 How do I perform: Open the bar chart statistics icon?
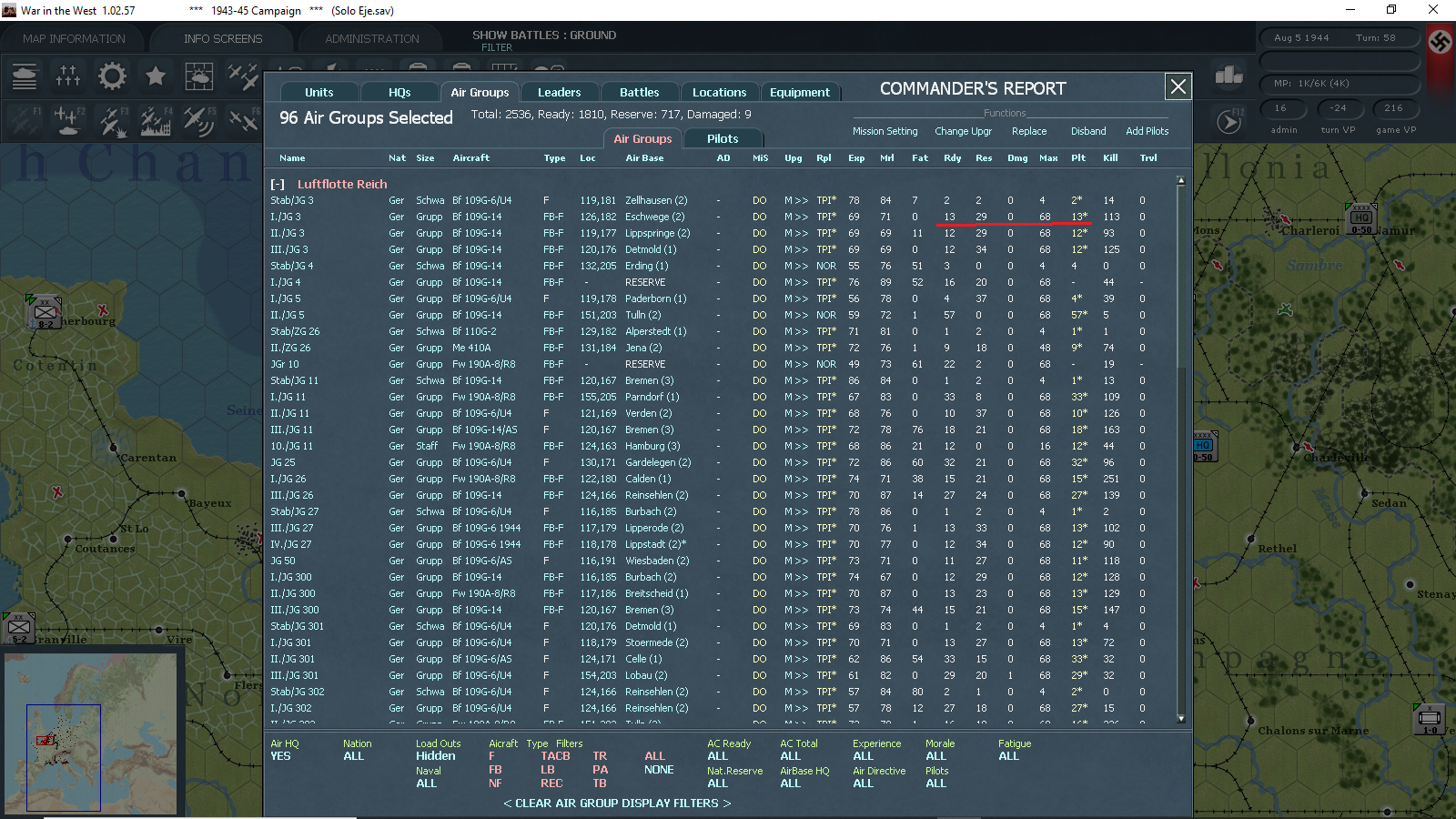(1229, 75)
